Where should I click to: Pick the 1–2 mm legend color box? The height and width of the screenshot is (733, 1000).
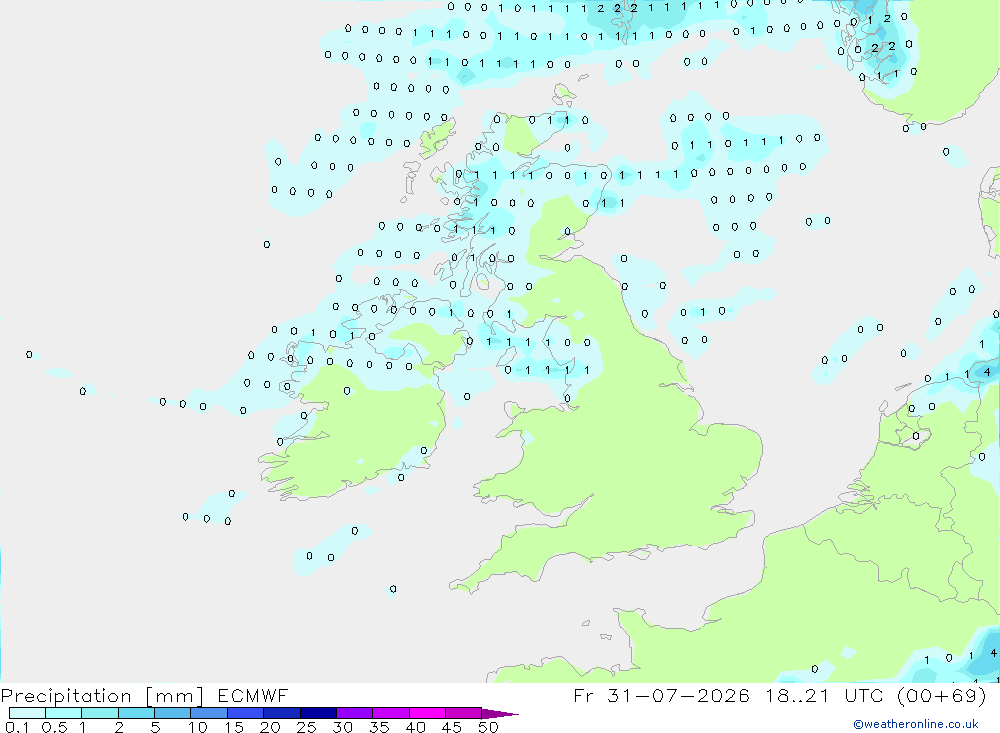(100, 713)
